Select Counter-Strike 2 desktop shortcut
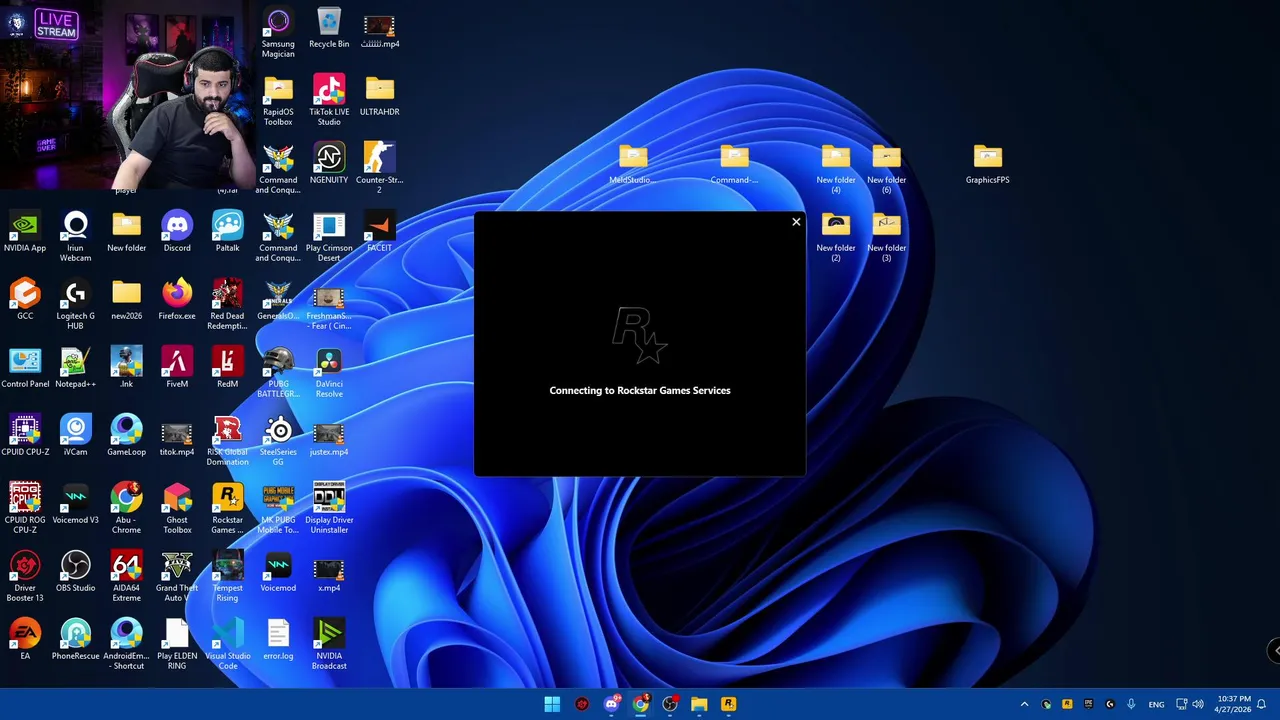 click(379, 169)
